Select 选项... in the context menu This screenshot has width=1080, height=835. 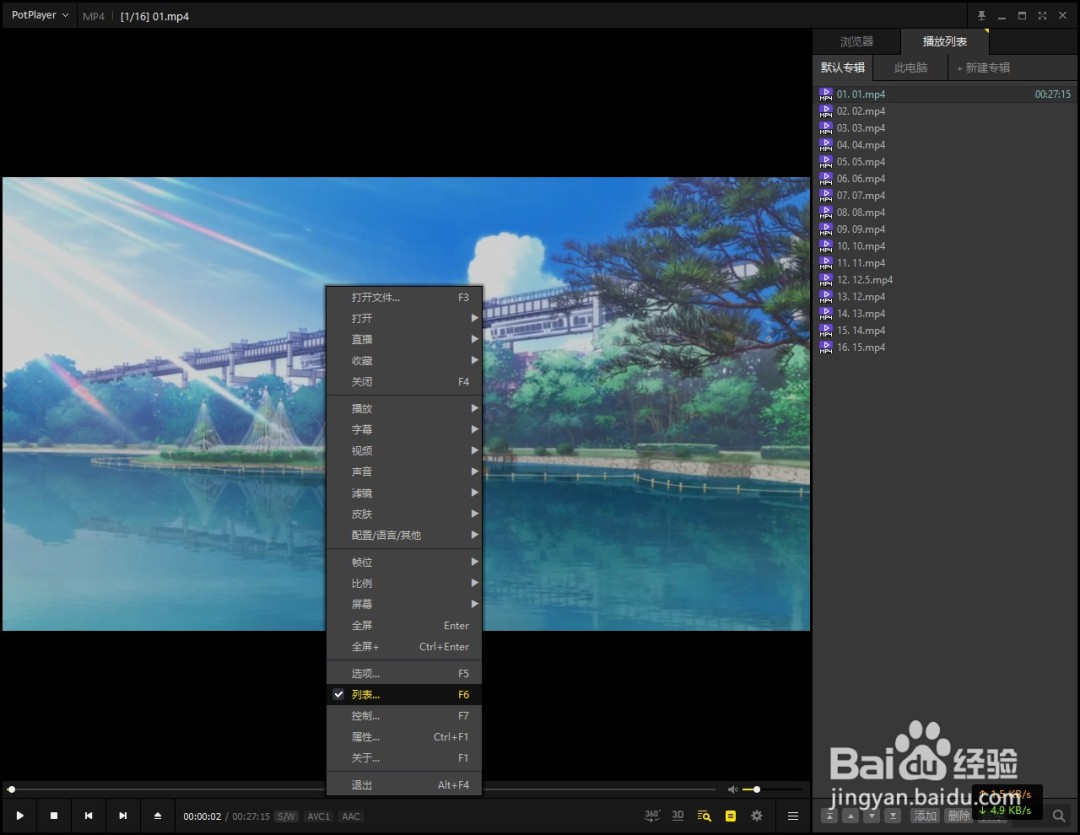point(404,674)
